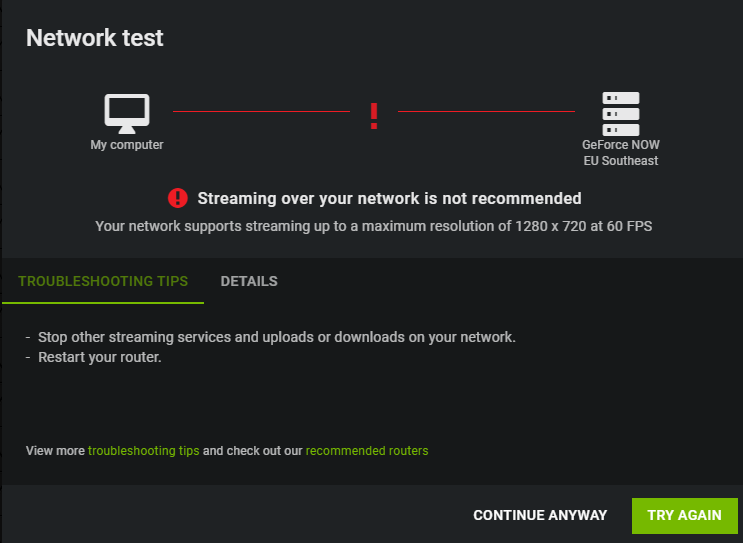Screen dimensions: 743x543
Task: Click the red line leading to the server
Action: pos(486,111)
